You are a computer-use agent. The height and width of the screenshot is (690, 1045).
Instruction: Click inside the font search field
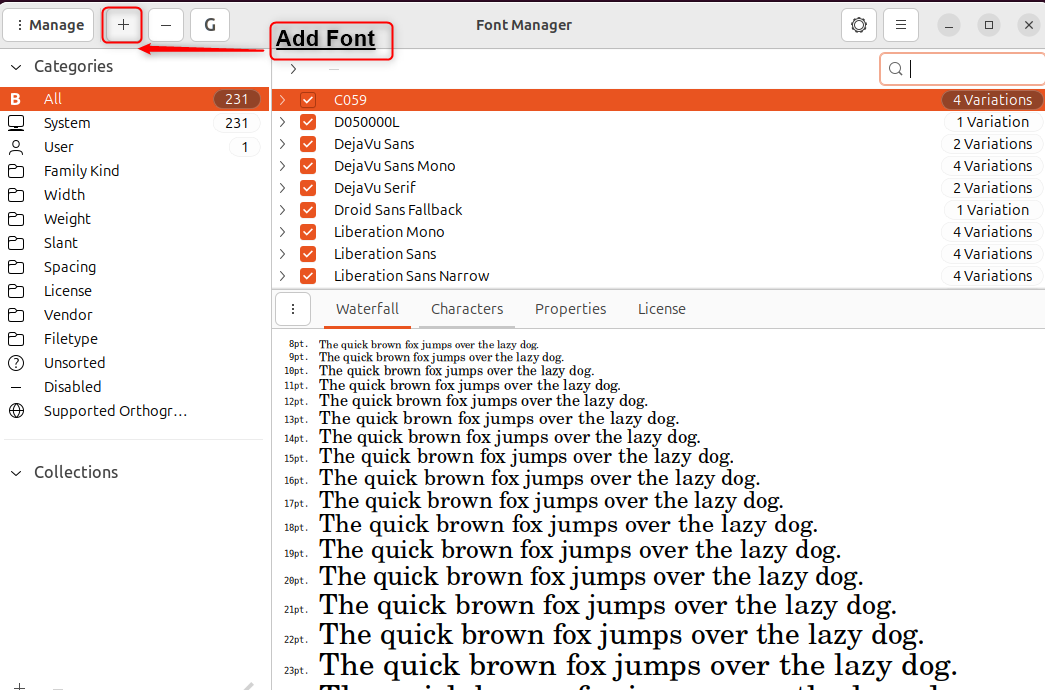[x=960, y=69]
